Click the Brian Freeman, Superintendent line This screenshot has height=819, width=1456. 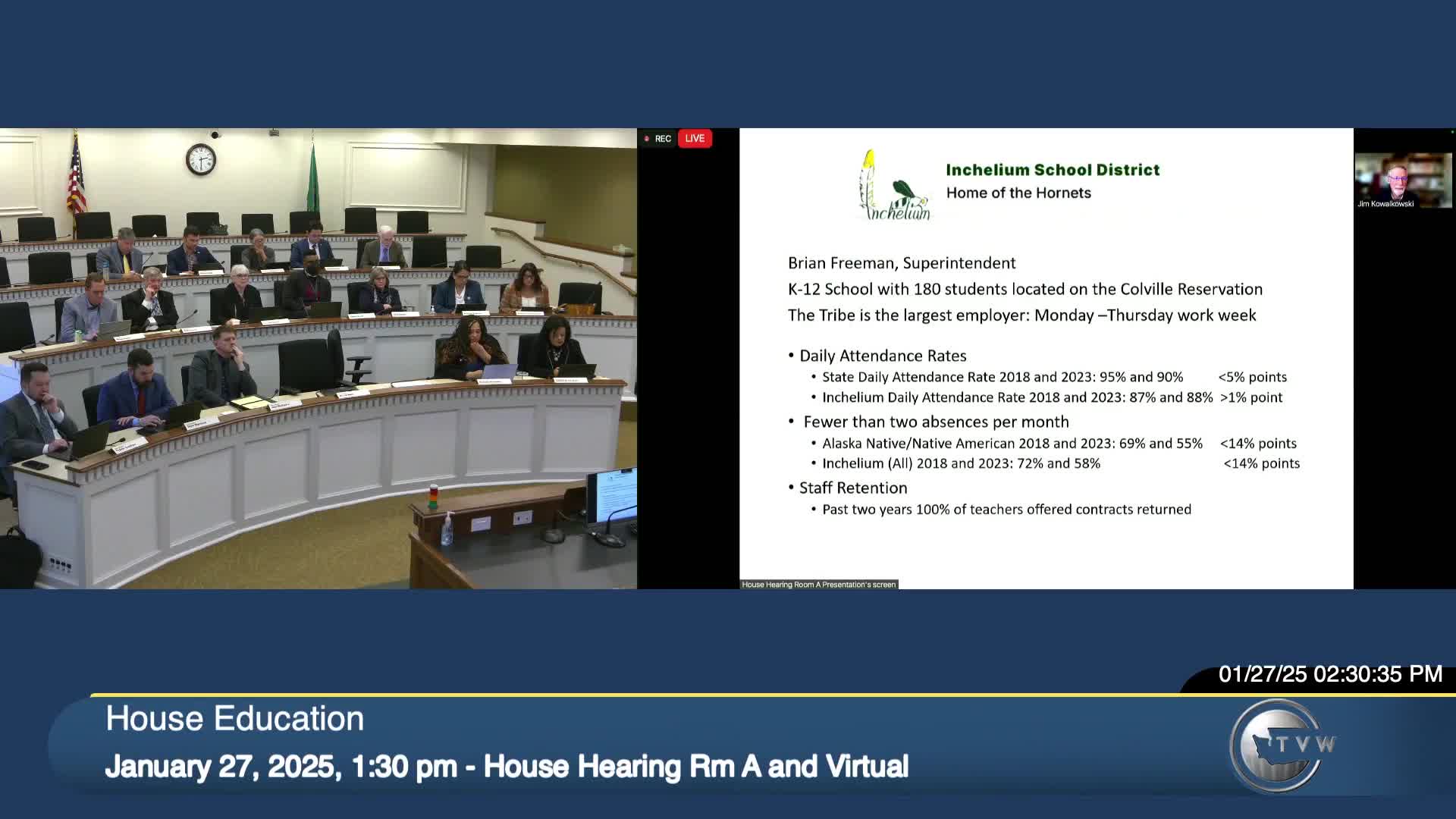(901, 263)
